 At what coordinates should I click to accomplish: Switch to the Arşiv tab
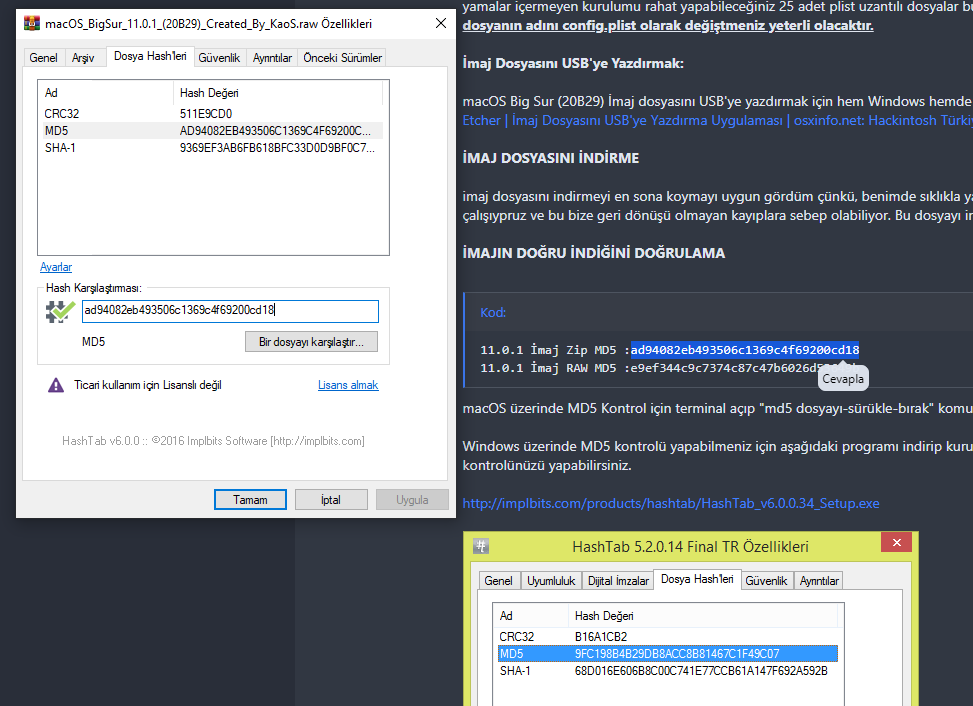tap(83, 58)
